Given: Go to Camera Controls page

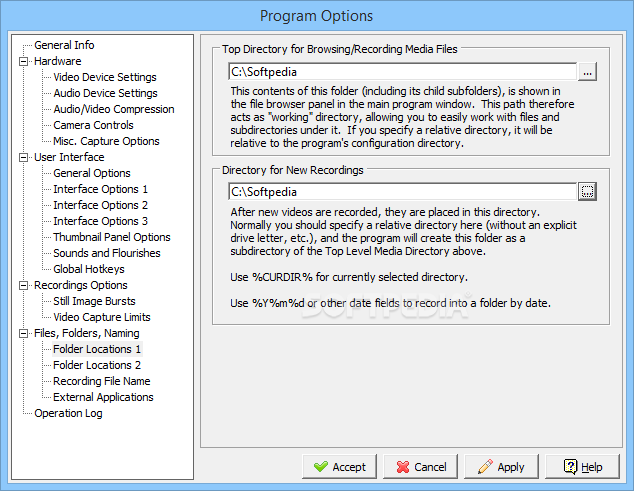Looking at the screenshot, I should [x=93, y=125].
